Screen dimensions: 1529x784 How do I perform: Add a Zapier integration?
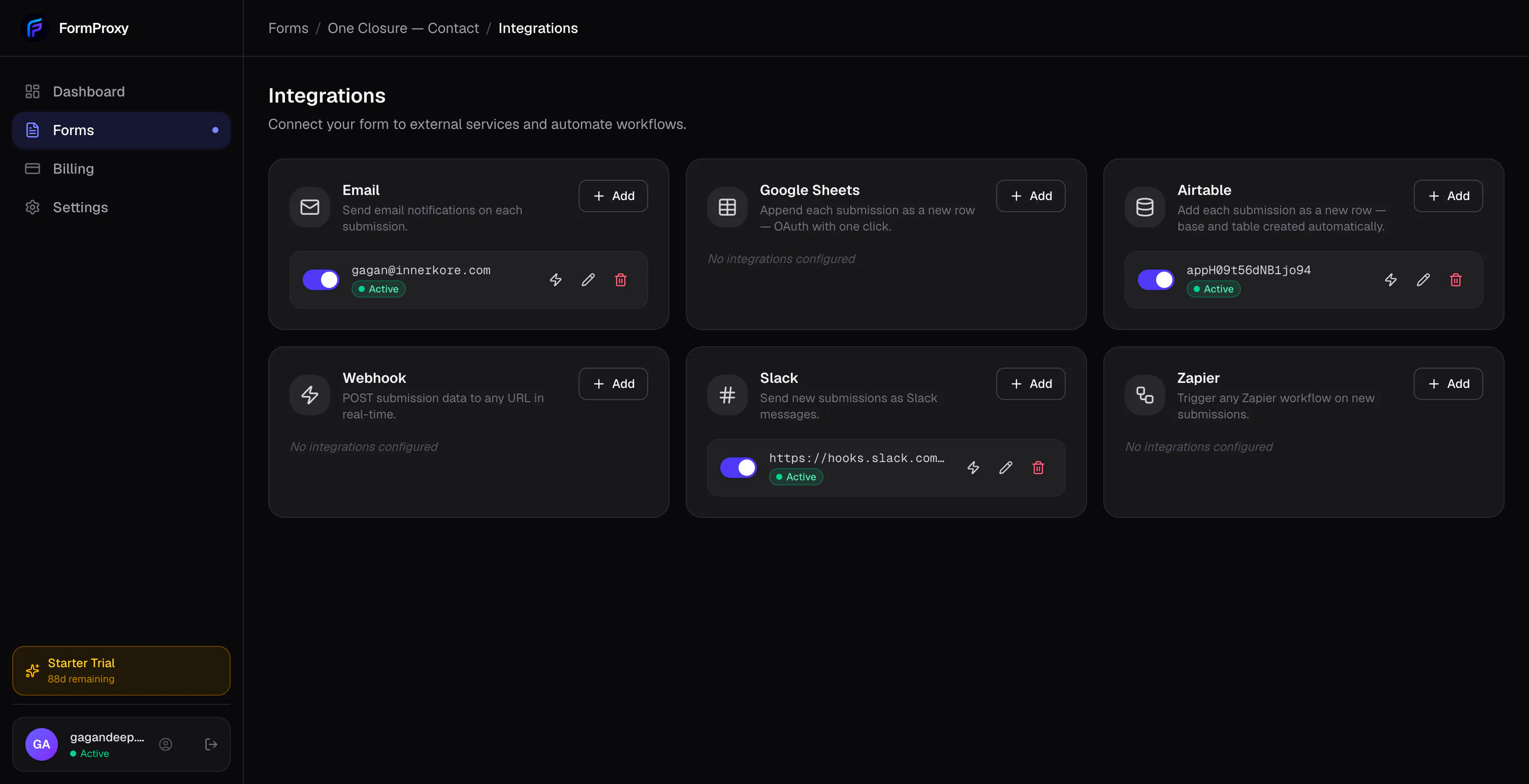tap(1448, 384)
